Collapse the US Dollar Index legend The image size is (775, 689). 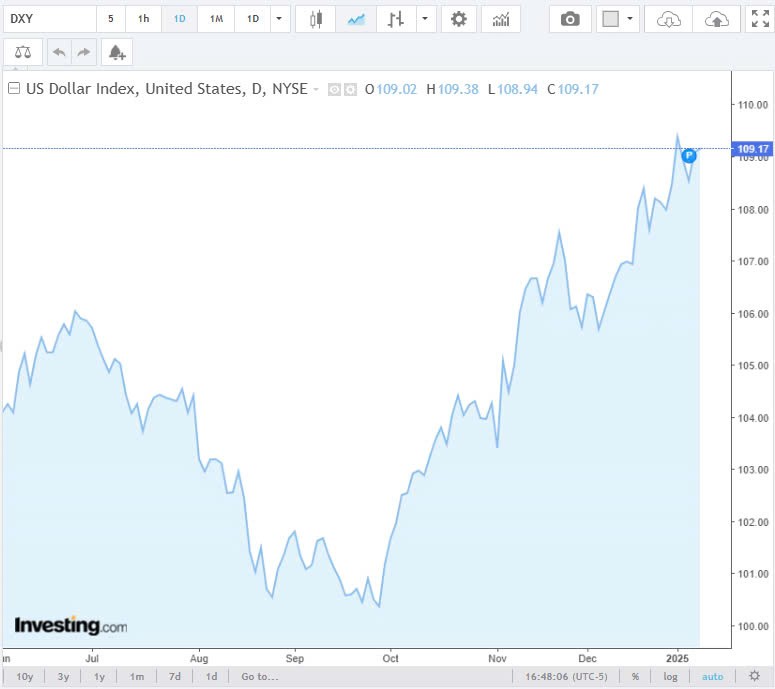tap(14, 88)
